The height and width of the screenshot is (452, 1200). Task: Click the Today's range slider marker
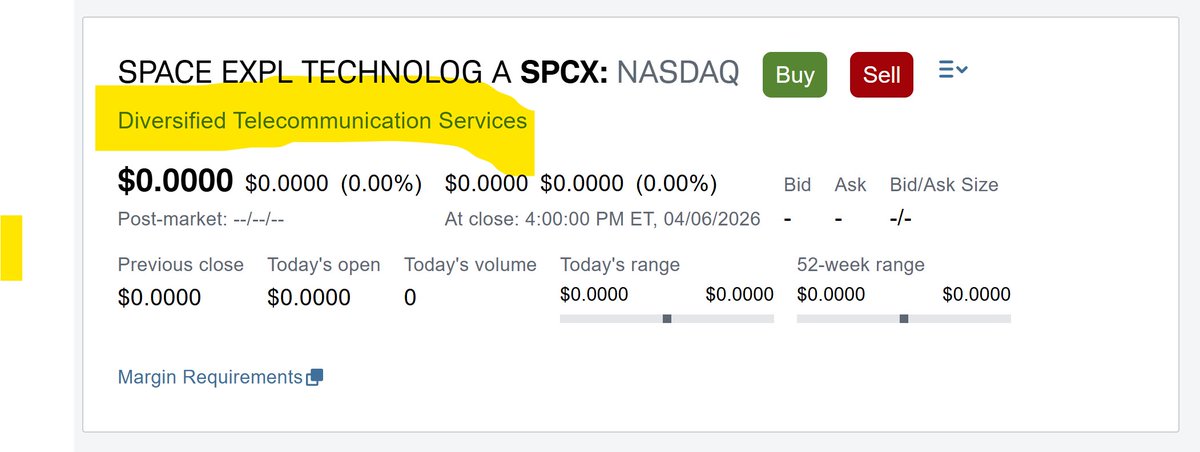coord(667,318)
